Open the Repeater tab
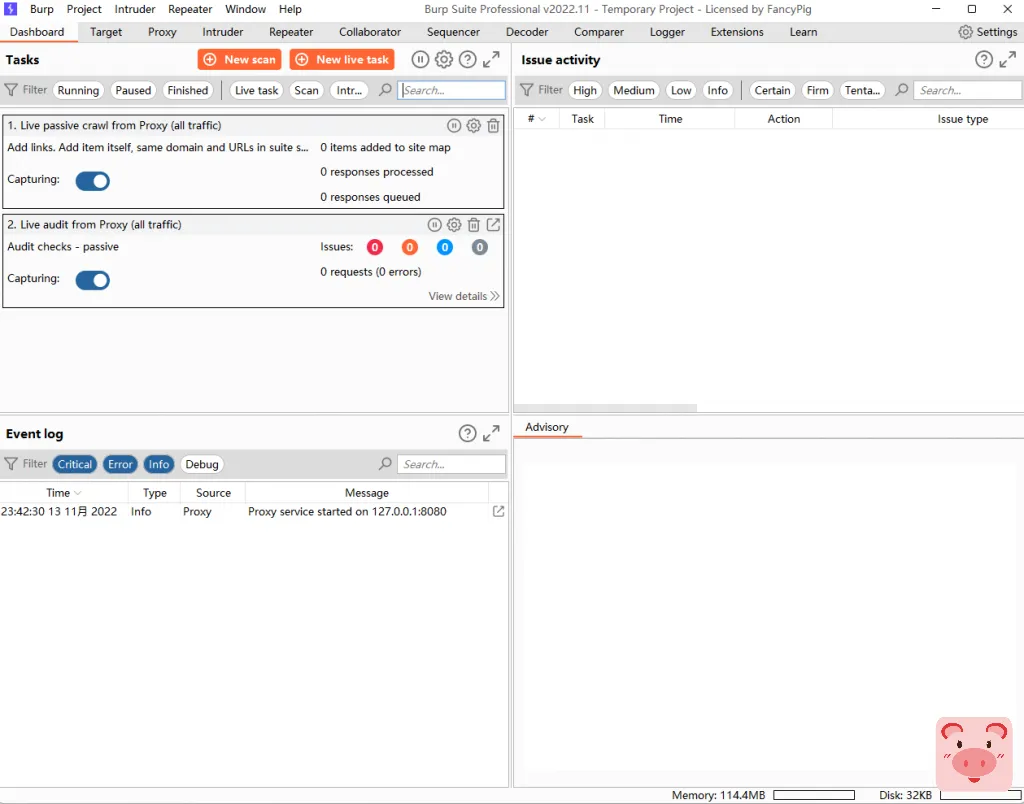Viewport: 1024px width, 804px height. [x=291, y=32]
